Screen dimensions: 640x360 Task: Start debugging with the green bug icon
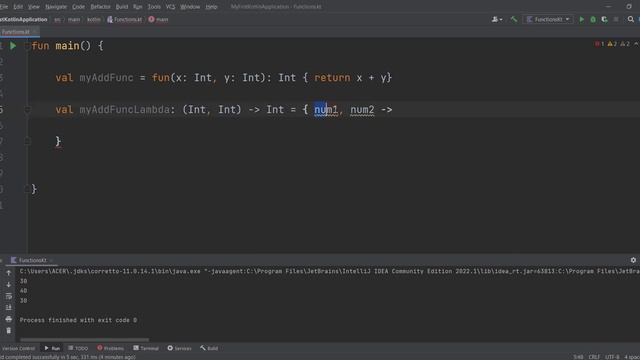593,19
